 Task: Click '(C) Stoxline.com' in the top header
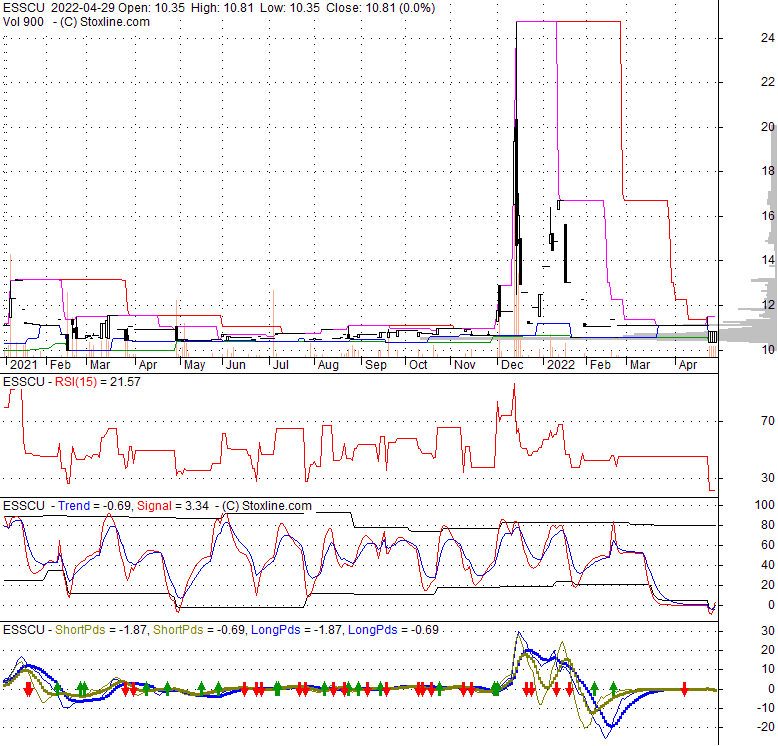[x=105, y=22]
